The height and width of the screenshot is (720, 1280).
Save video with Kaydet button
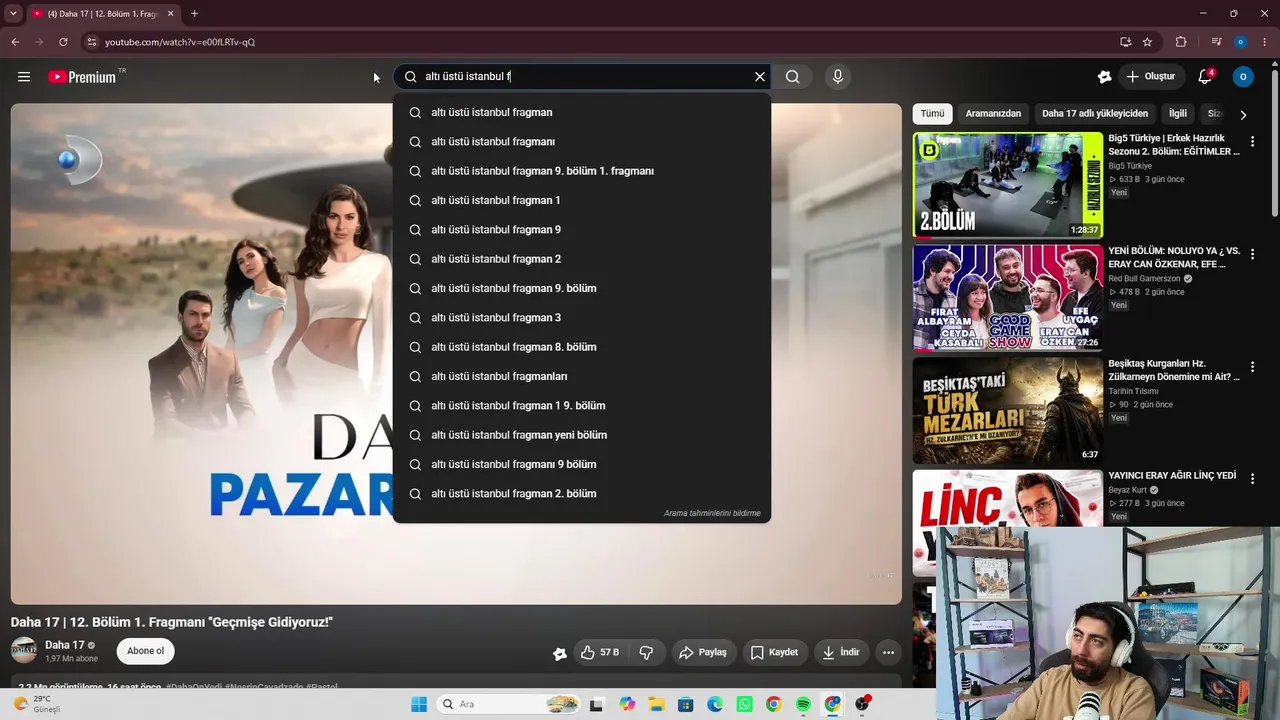tap(774, 653)
